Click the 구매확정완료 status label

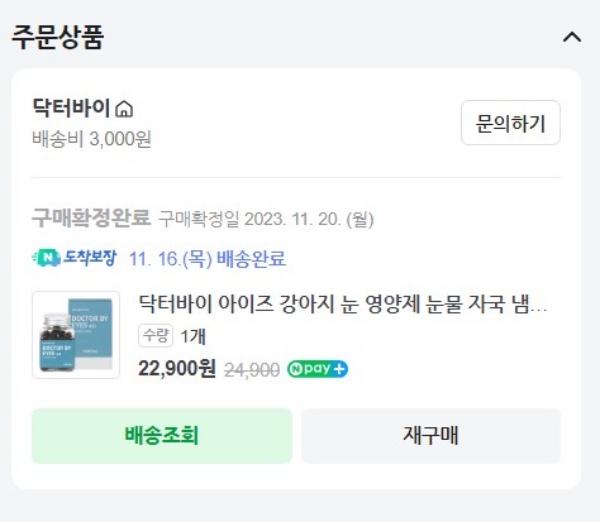[91, 217]
